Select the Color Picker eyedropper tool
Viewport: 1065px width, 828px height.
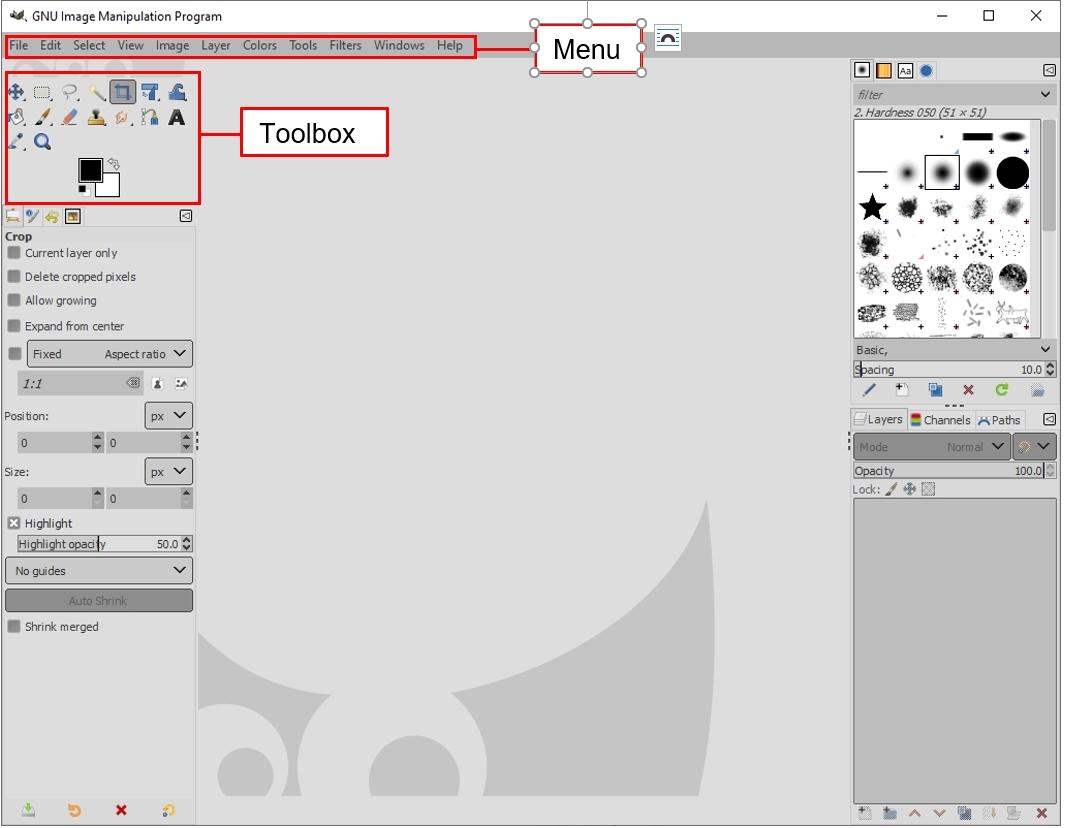[16, 141]
